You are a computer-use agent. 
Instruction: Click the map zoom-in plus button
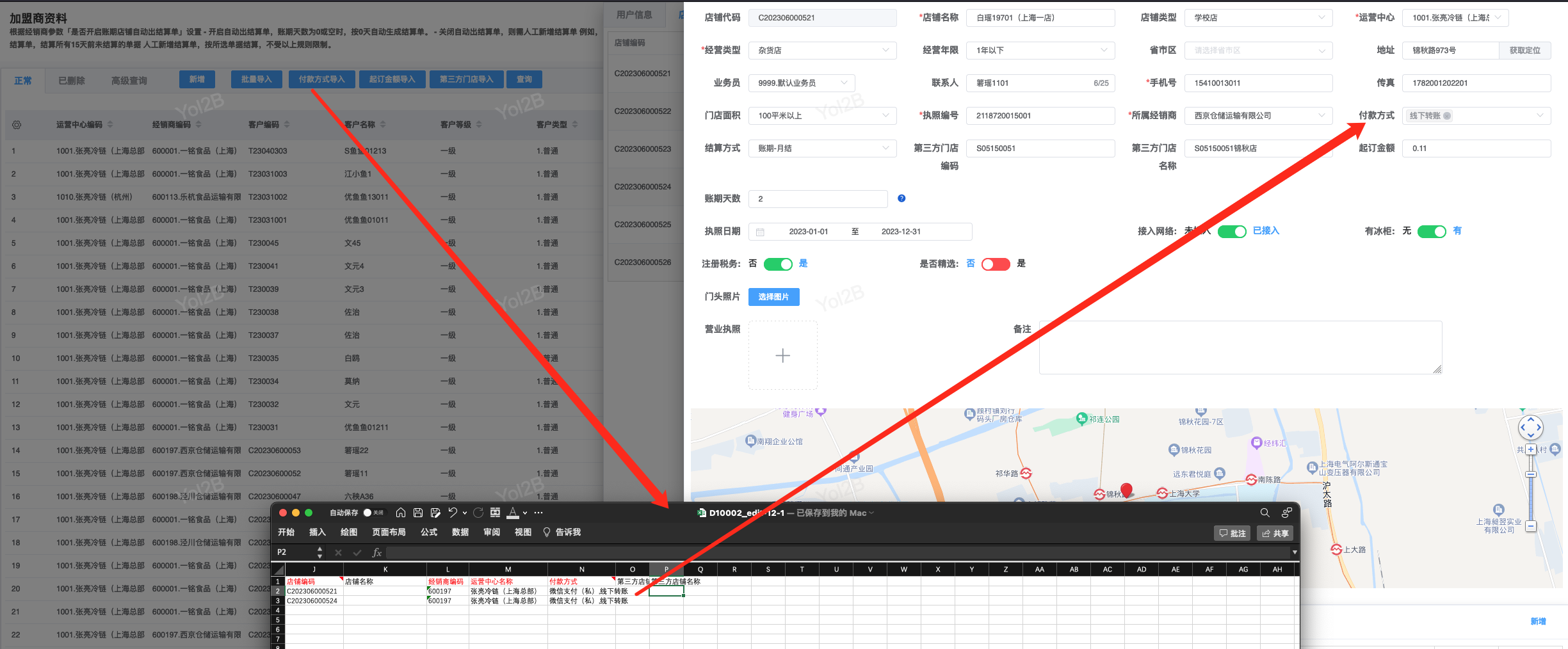[x=1531, y=449]
